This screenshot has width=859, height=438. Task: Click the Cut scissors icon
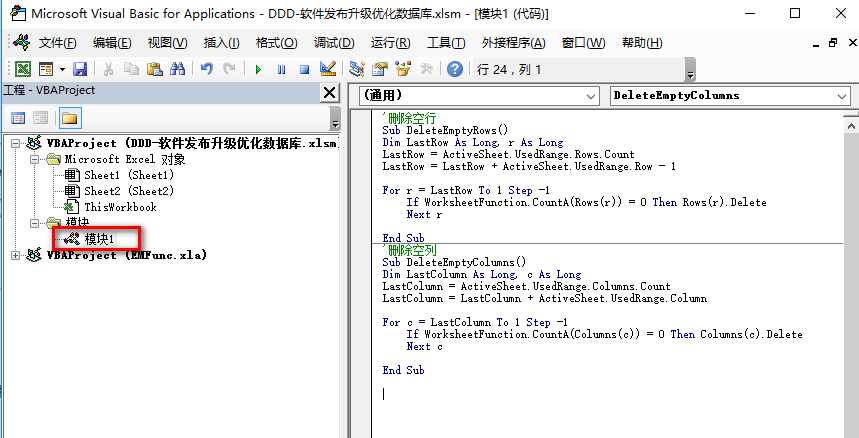[x=108, y=69]
